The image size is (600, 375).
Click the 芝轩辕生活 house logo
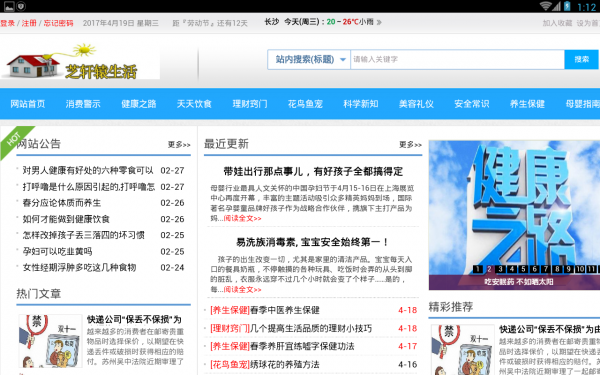click(80, 61)
